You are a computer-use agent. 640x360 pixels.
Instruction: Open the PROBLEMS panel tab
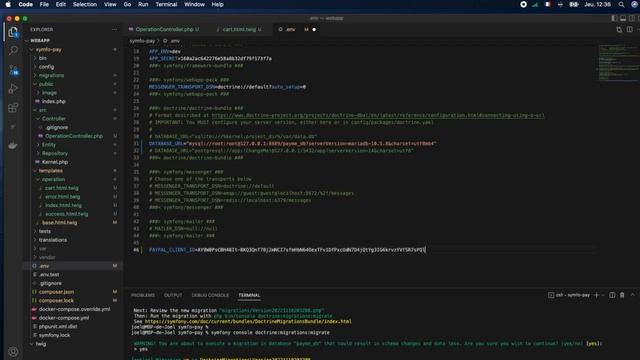[143, 295]
